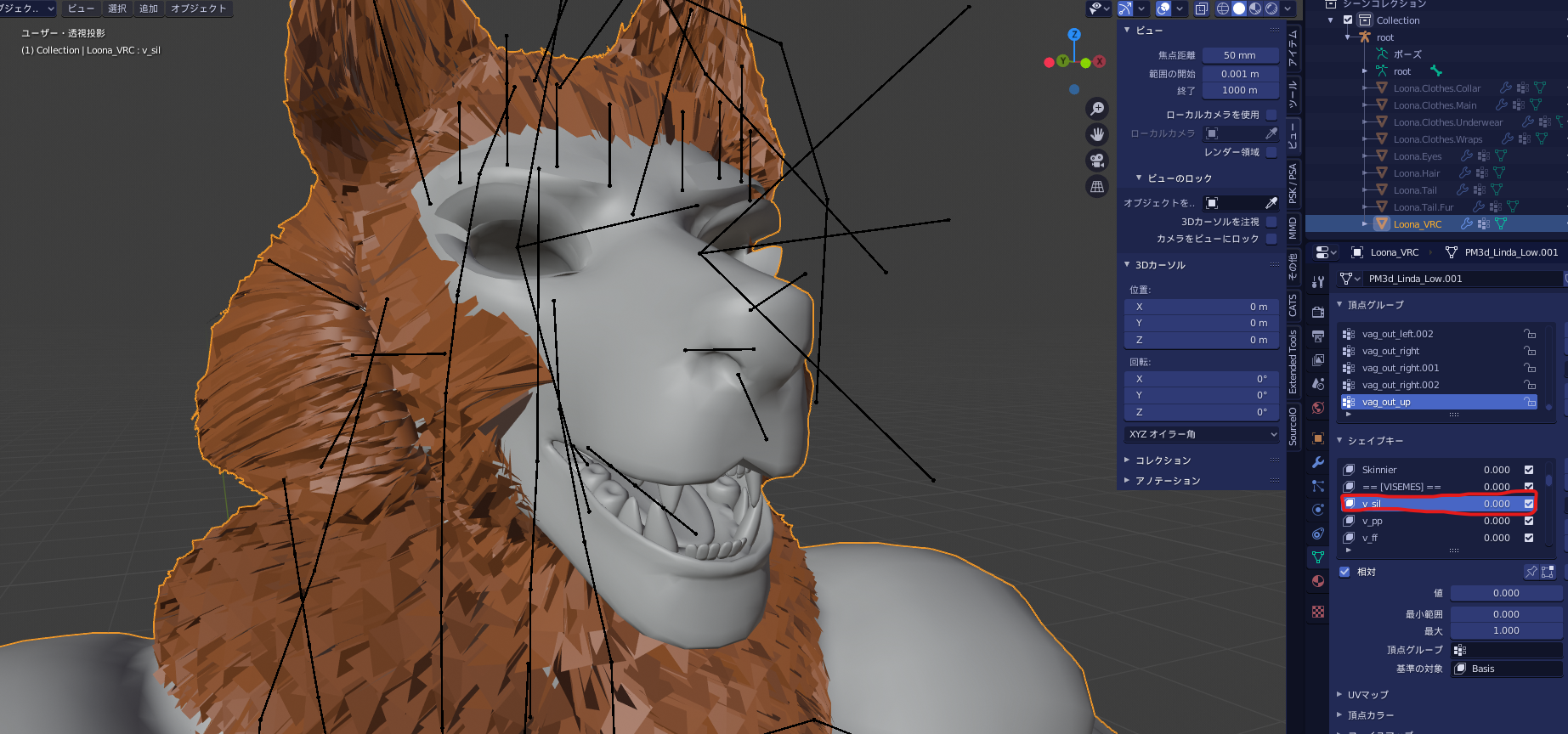The height and width of the screenshot is (734, 1568).
Task: Toggle the v_pp shape key checkbox
Action: point(1529,521)
